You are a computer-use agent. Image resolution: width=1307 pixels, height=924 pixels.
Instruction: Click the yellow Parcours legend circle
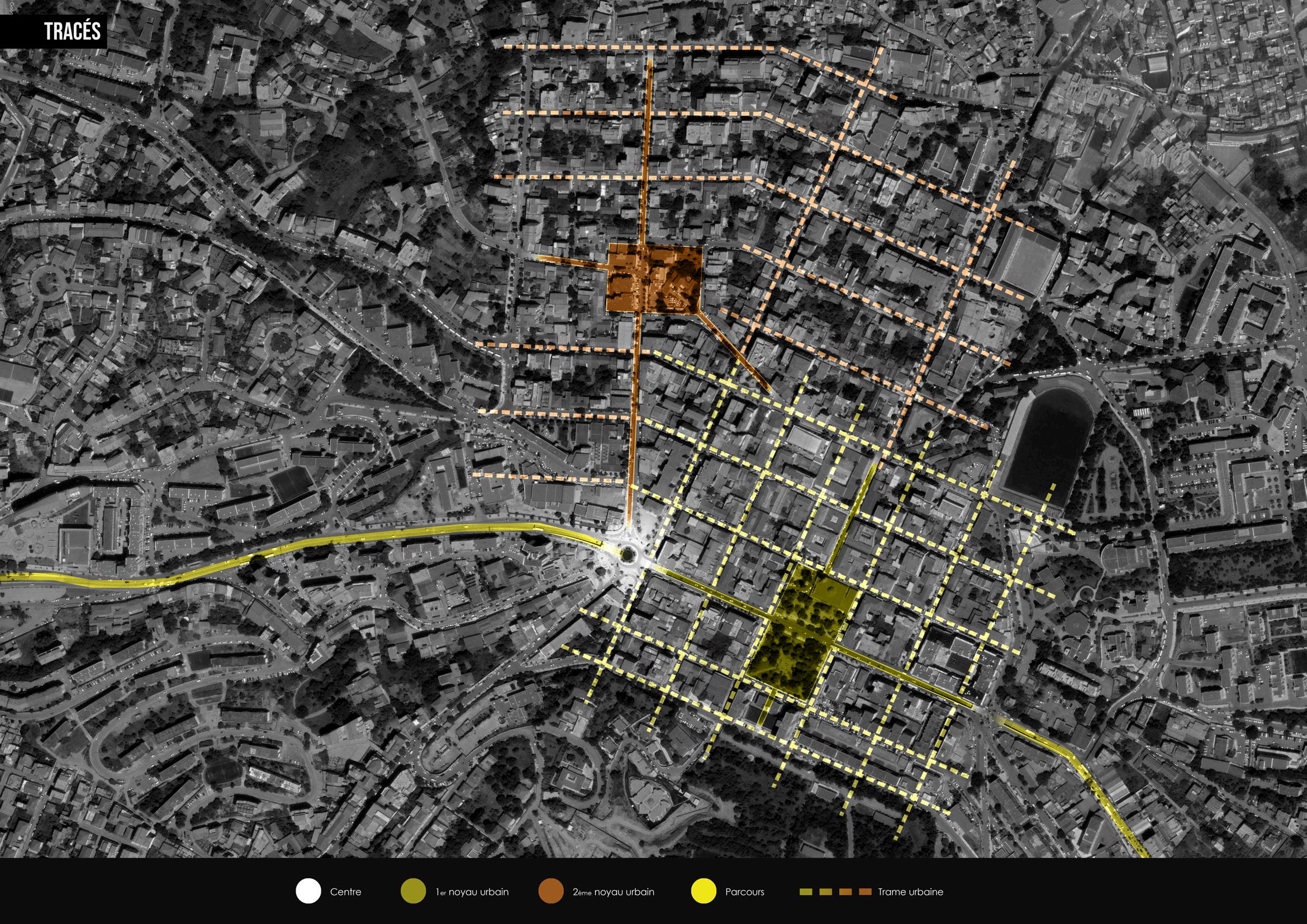pos(704,892)
